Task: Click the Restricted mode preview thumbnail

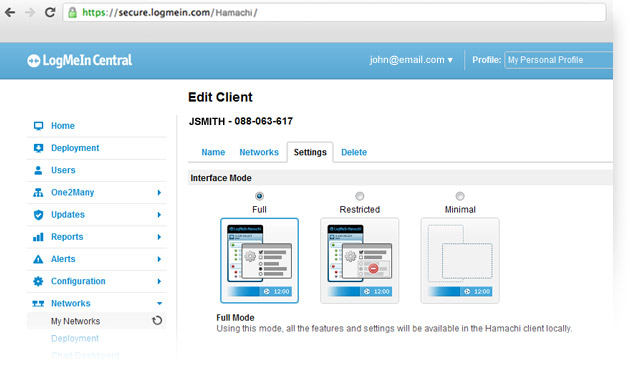Action: tap(360, 261)
